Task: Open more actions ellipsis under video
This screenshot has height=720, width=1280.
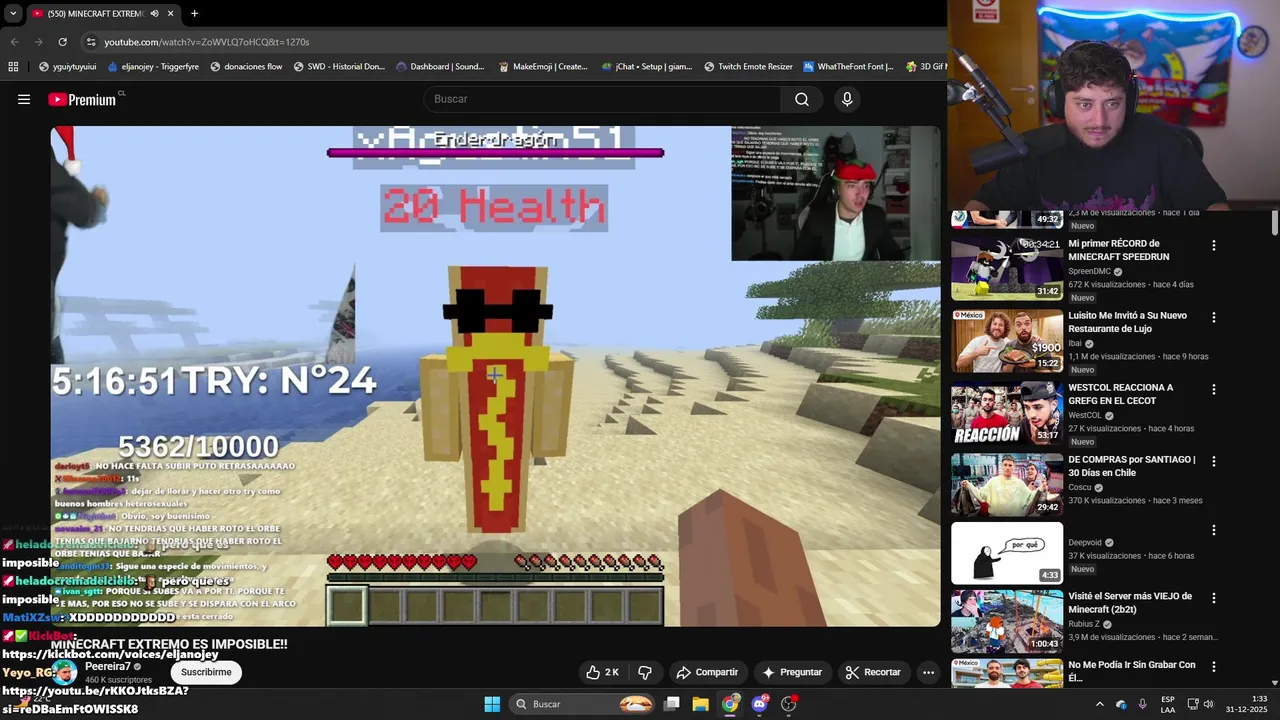Action: pyautogui.click(x=928, y=672)
